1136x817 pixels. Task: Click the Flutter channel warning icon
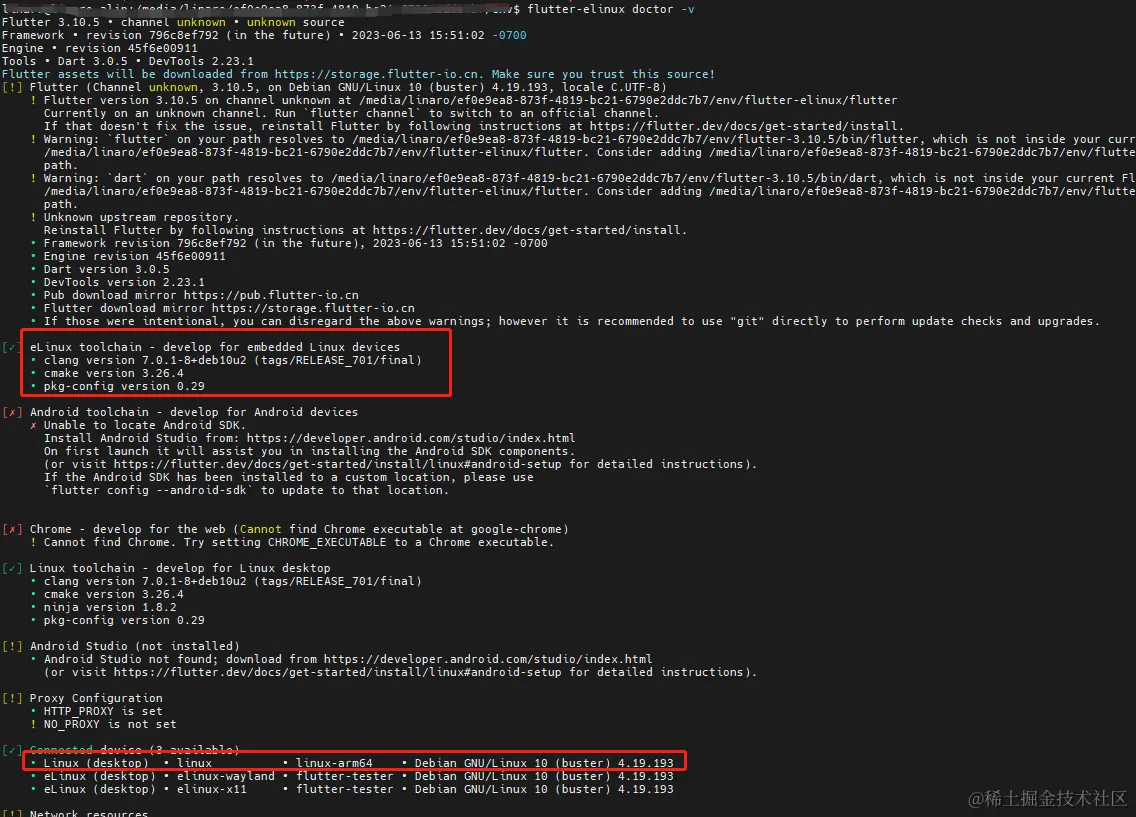point(13,86)
